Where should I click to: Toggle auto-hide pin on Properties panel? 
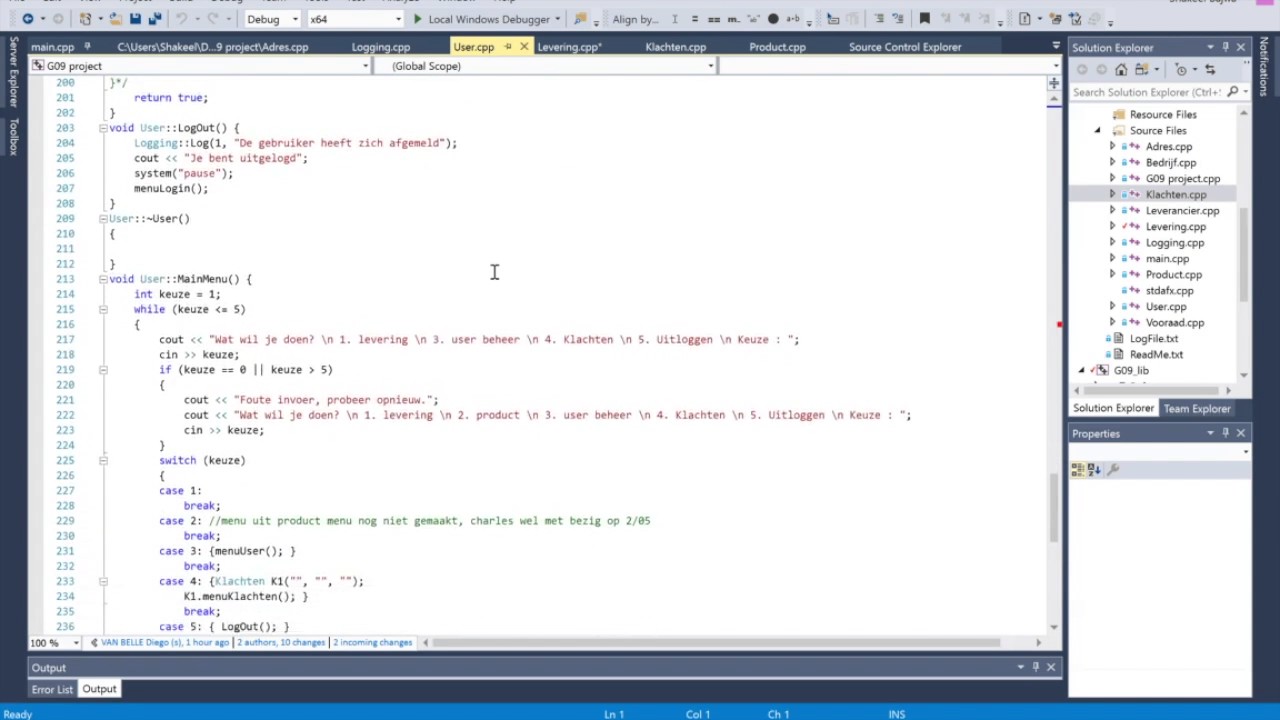1225,433
